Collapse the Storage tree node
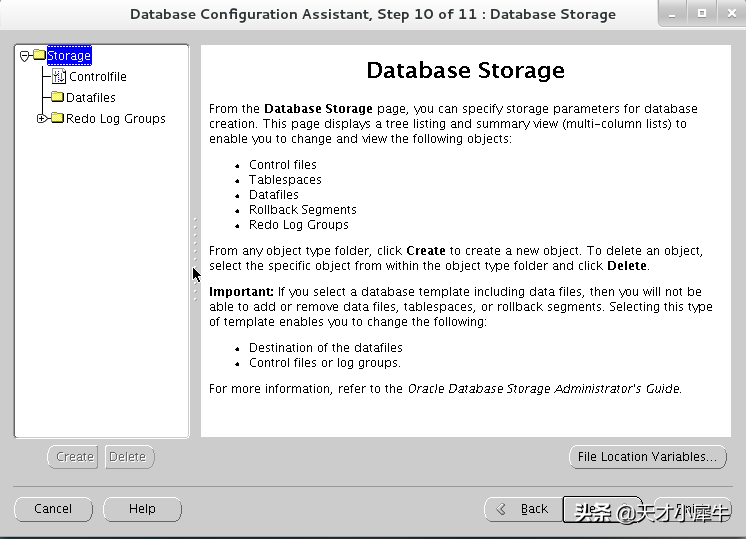Screen dimensions: 746x539 click(25, 56)
